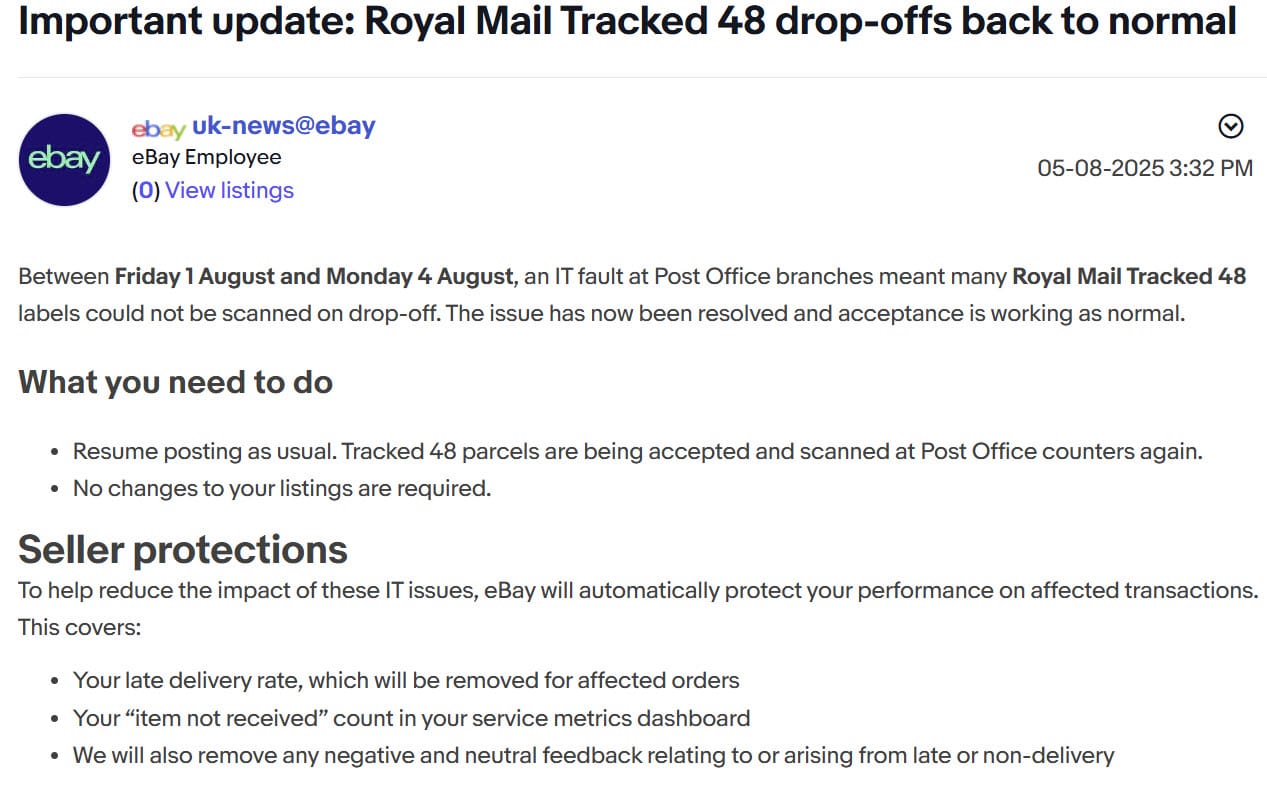
Task: Open the View listings link
Action: (229, 190)
